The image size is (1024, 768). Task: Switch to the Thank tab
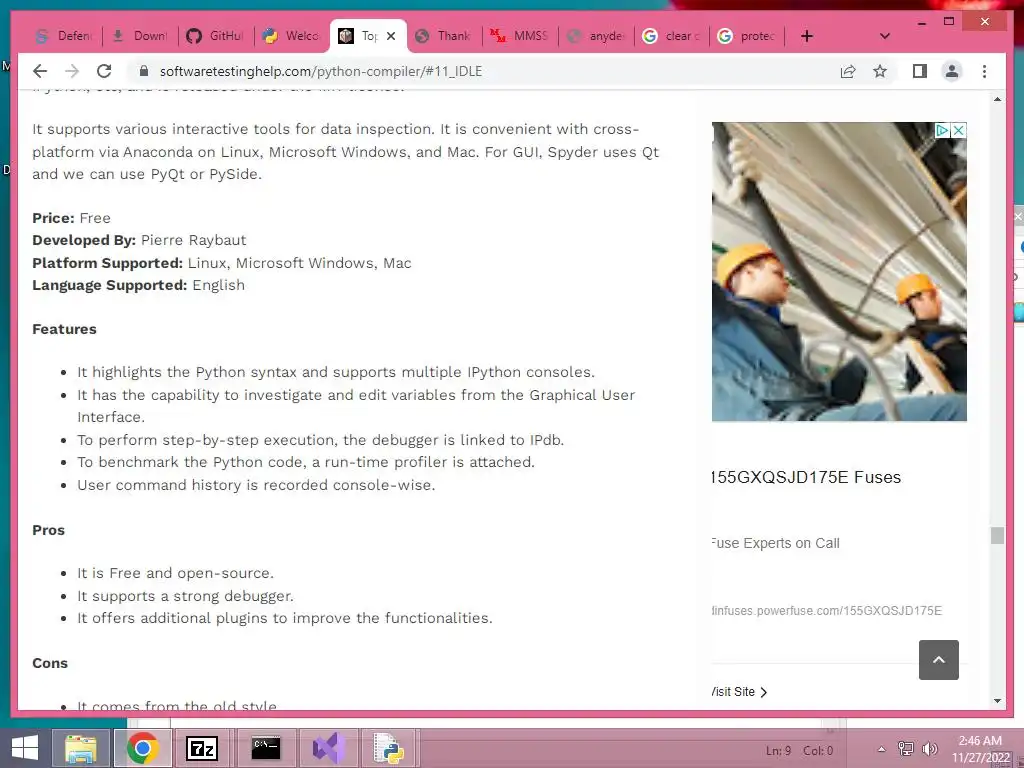[445, 36]
